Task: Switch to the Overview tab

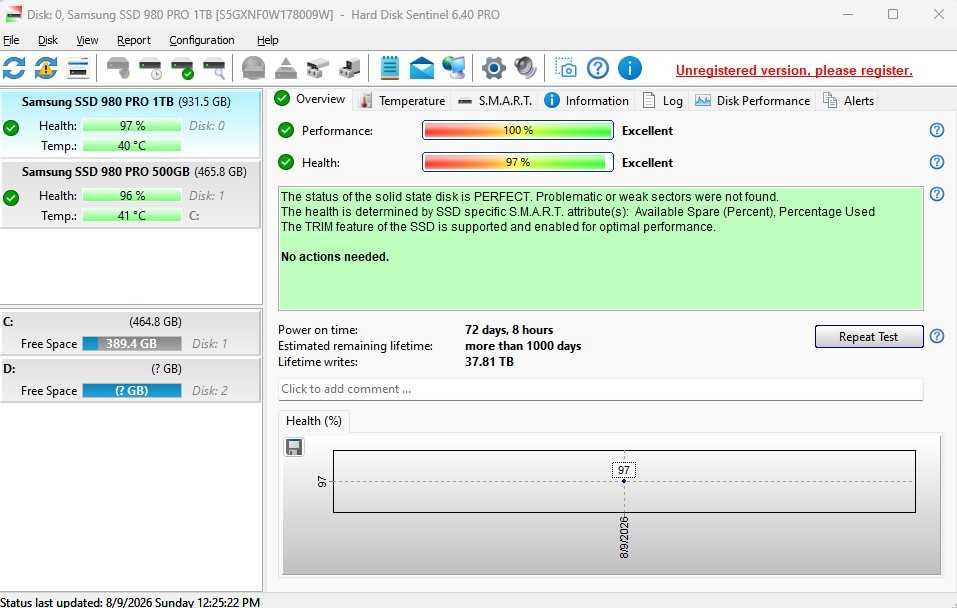Action: [x=310, y=99]
